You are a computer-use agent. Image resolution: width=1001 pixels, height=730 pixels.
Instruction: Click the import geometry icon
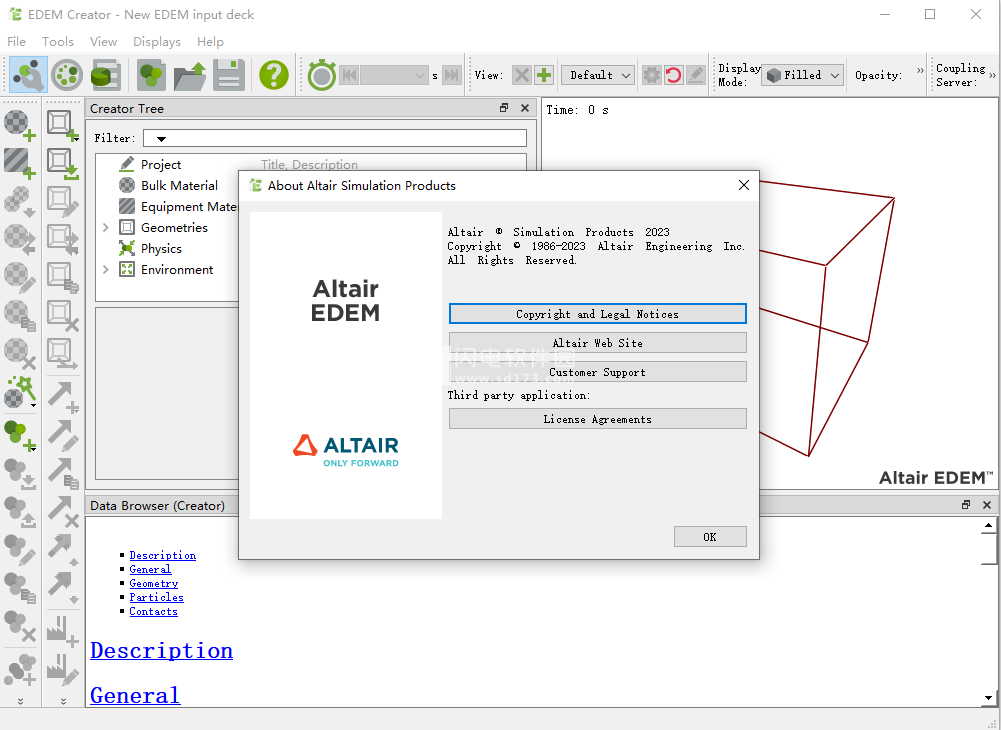click(x=63, y=163)
